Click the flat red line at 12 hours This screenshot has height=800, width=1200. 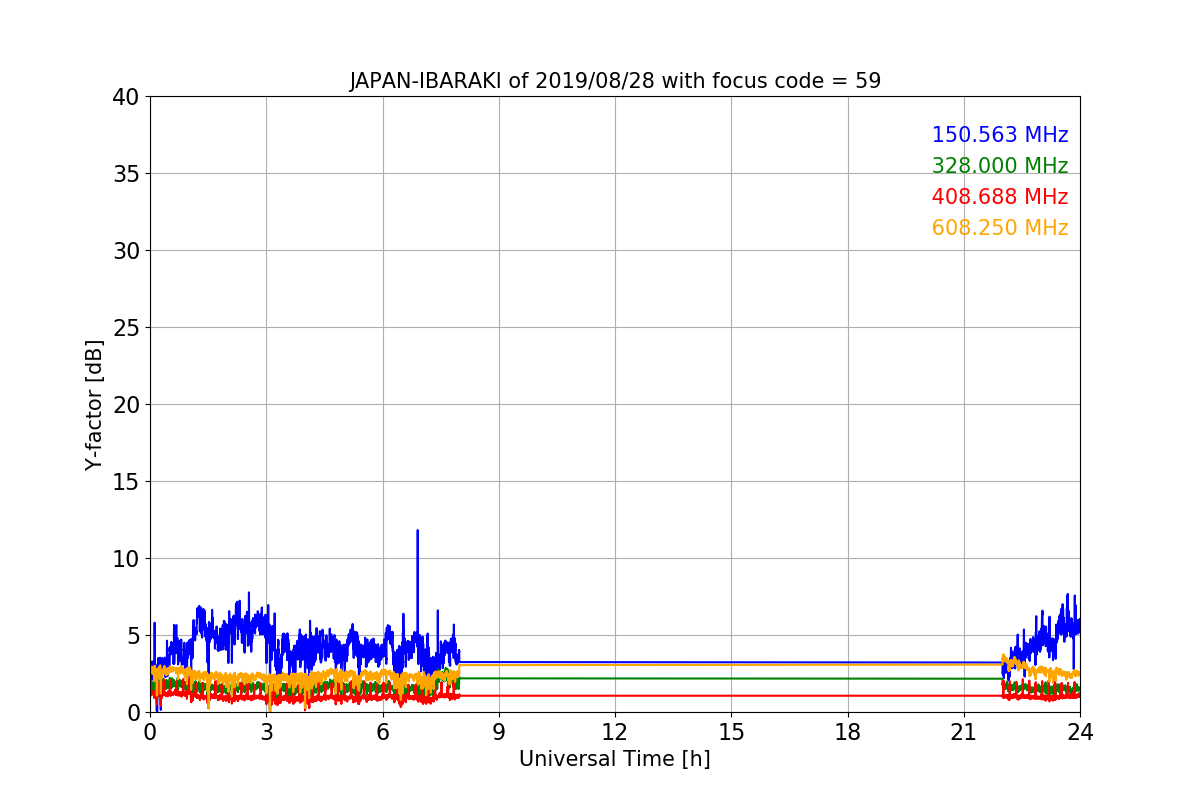coord(615,695)
